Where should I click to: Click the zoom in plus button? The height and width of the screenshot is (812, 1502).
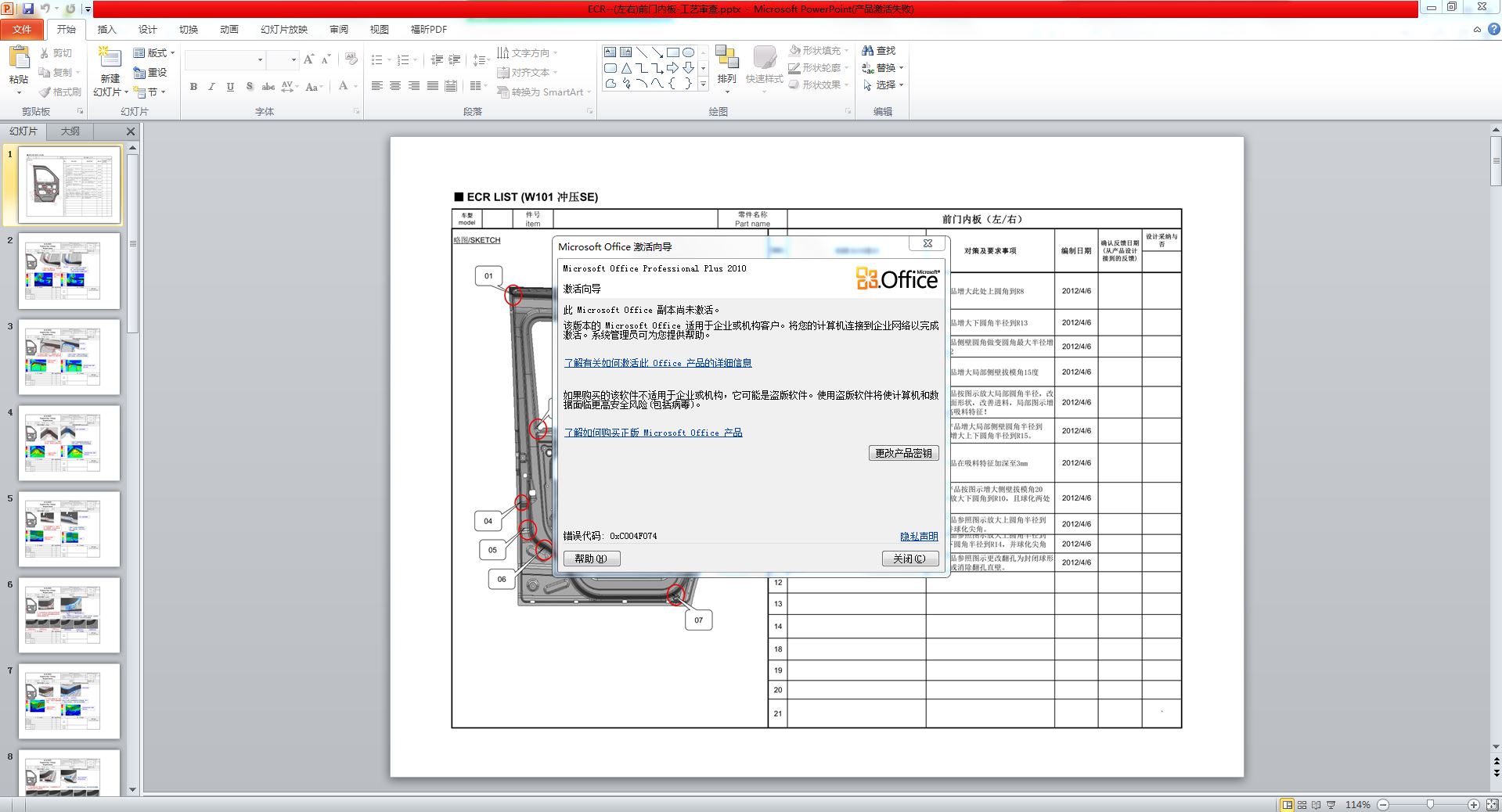pyautogui.click(x=1474, y=805)
